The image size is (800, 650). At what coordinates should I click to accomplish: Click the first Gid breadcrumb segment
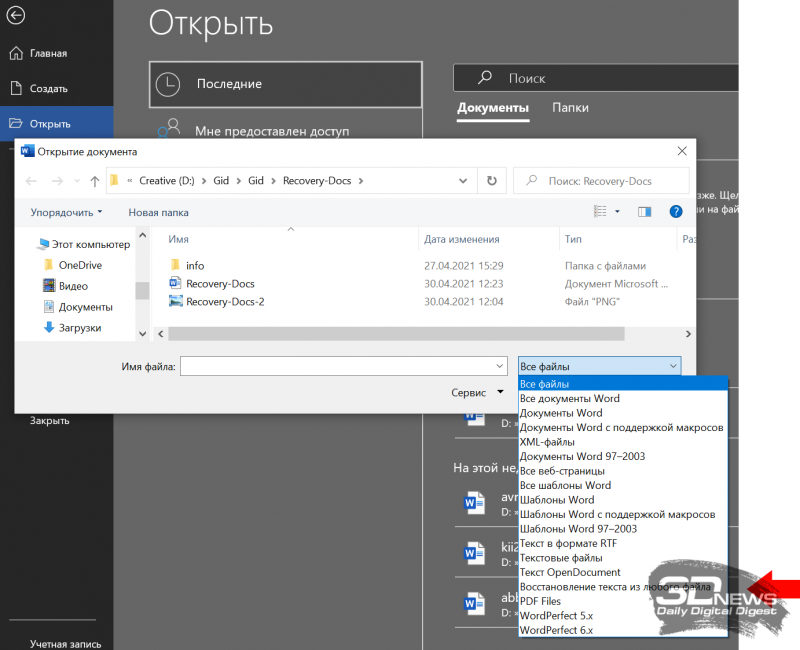click(221, 181)
